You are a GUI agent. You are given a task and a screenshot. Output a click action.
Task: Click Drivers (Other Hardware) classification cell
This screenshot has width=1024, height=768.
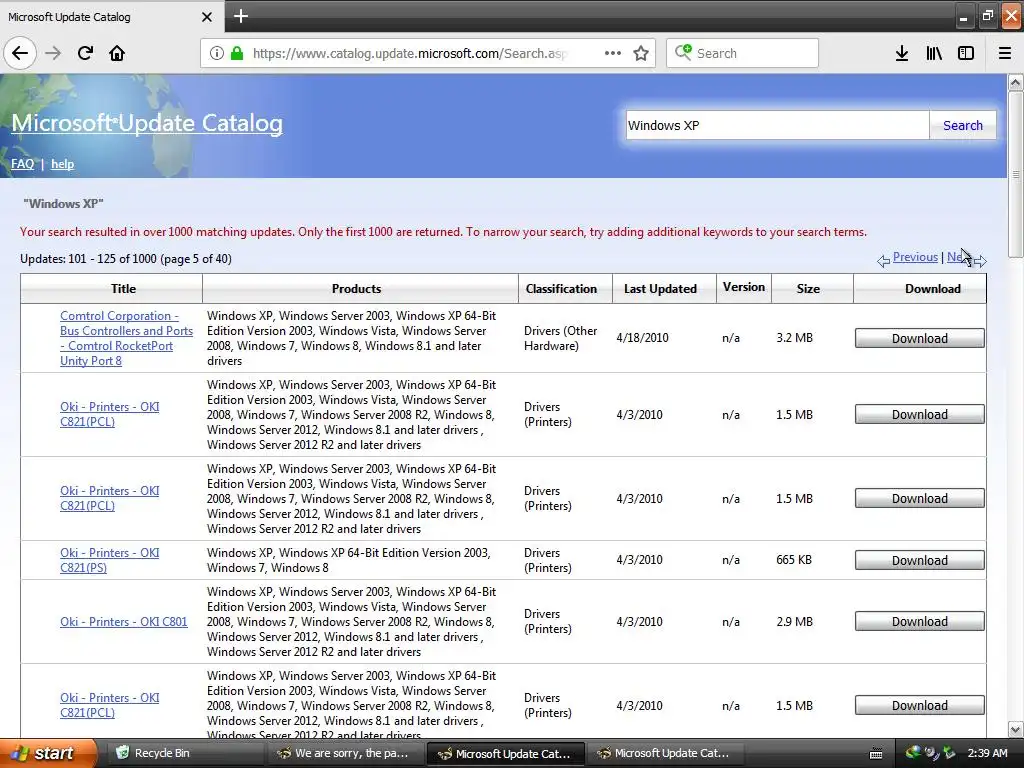pos(560,338)
